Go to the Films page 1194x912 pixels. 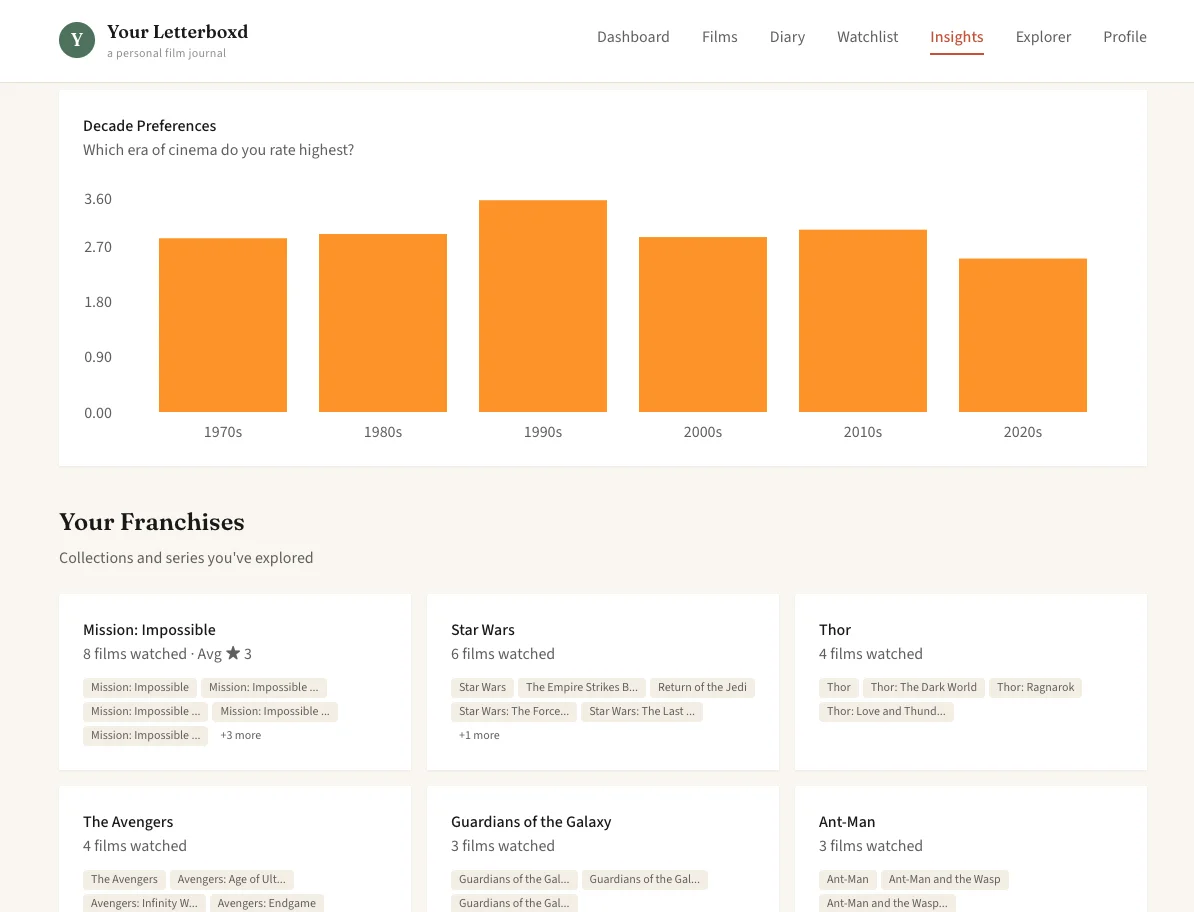click(719, 37)
